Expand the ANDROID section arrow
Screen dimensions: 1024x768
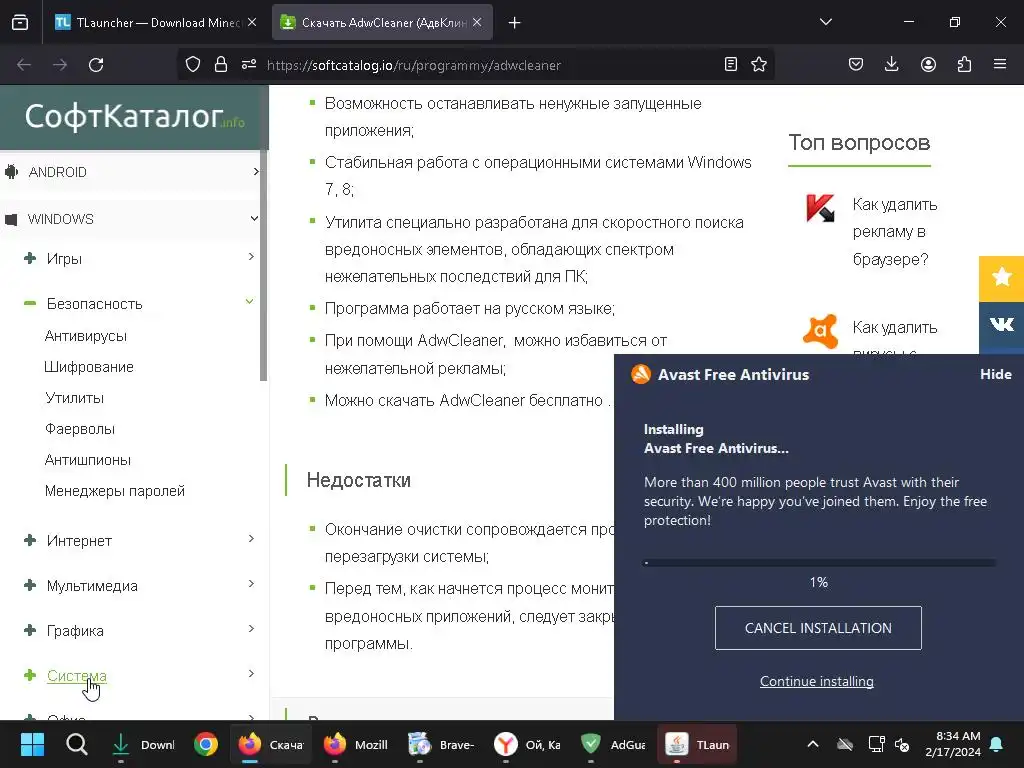pyautogui.click(x=255, y=172)
